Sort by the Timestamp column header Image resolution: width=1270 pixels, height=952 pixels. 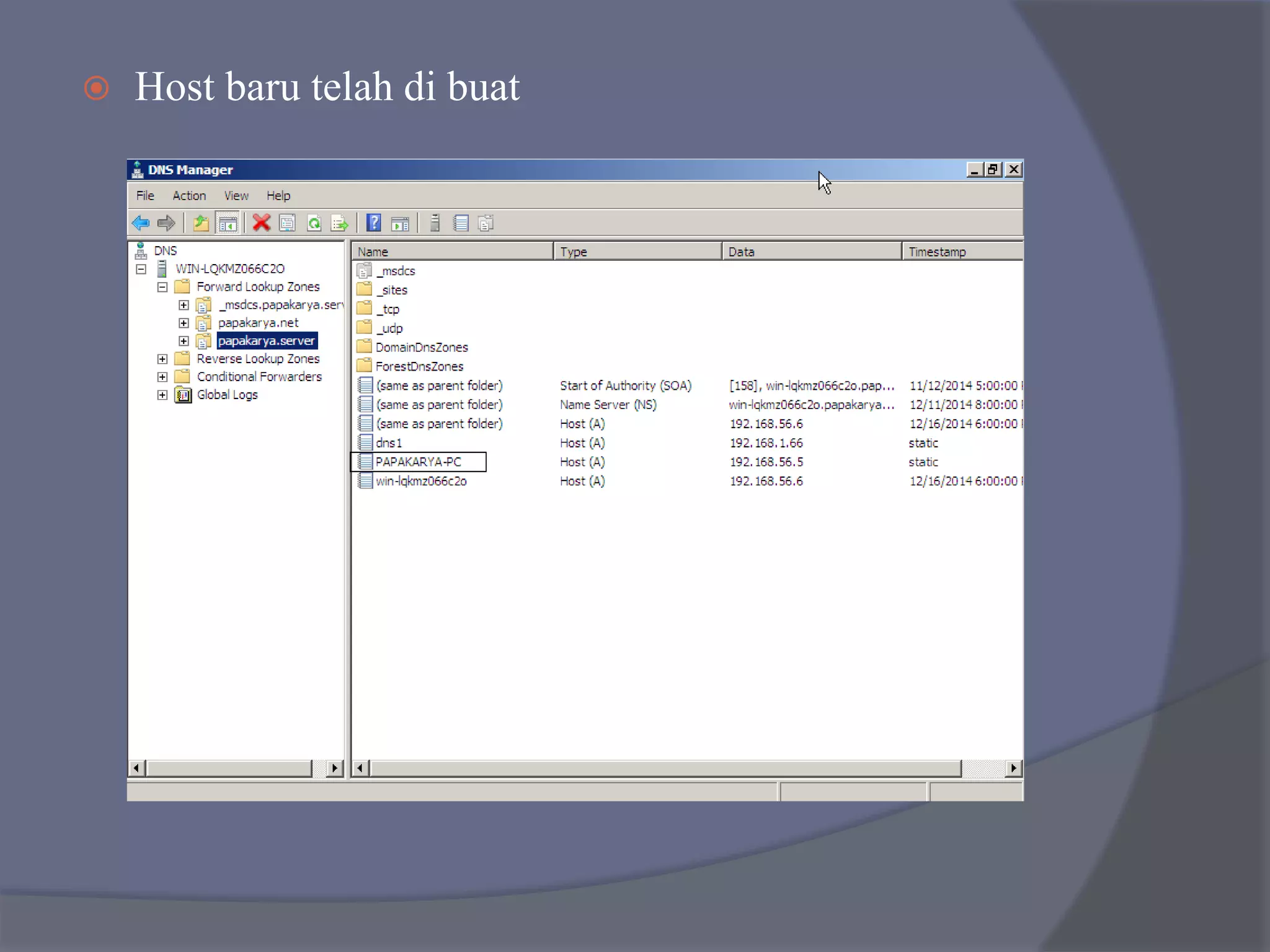(963, 252)
